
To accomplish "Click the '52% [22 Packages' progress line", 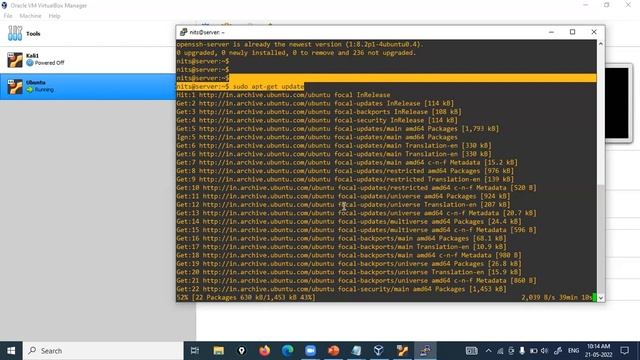I will pos(246,298).
